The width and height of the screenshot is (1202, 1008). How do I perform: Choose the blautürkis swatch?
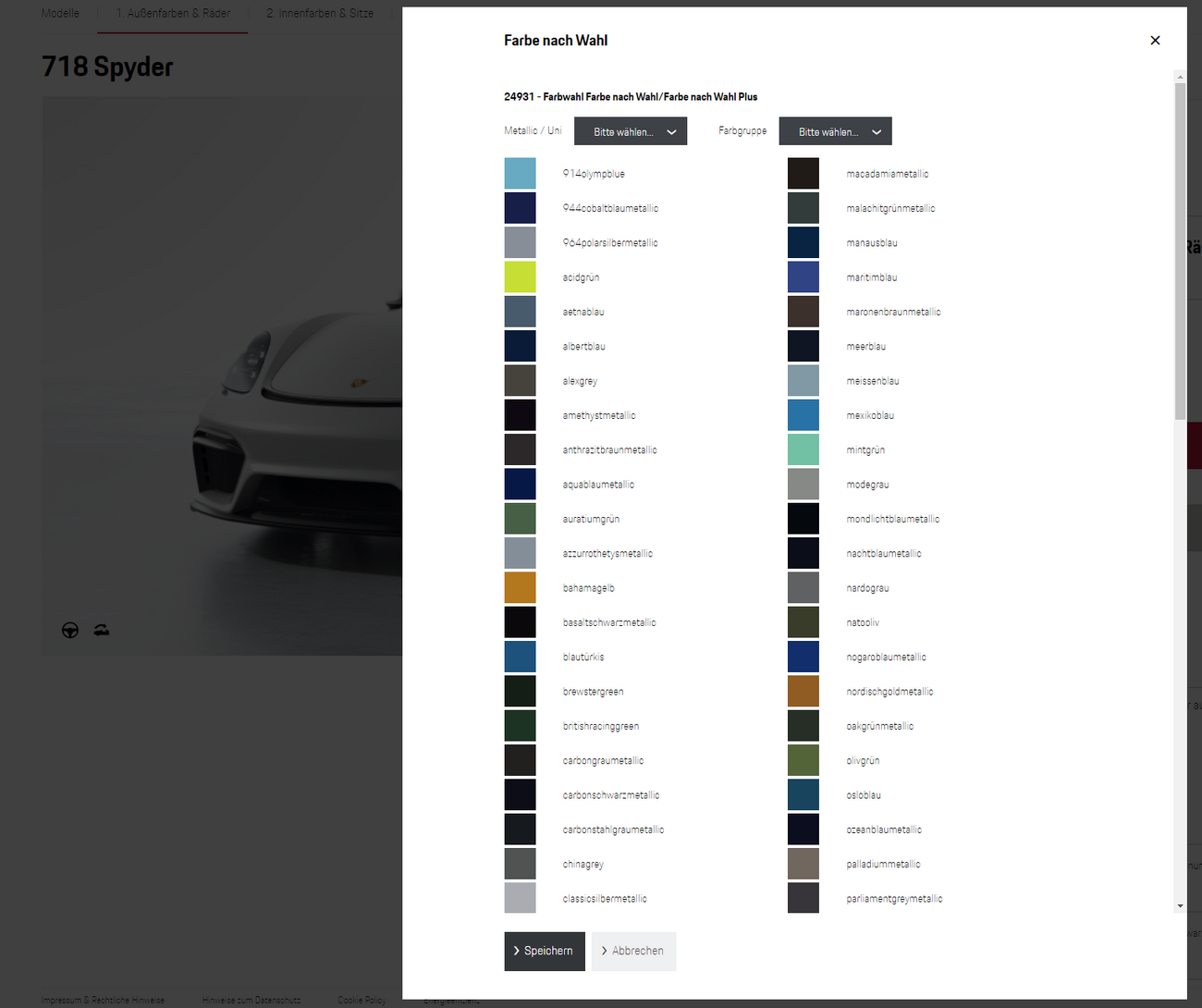pos(520,657)
